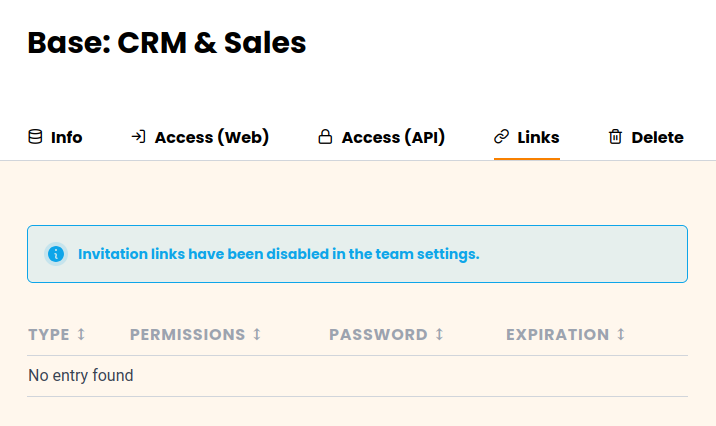Image resolution: width=716 pixels, height=426 pixels.
Task: Click the blue info circle icon in the banner
Action: (x=56, y=254)
